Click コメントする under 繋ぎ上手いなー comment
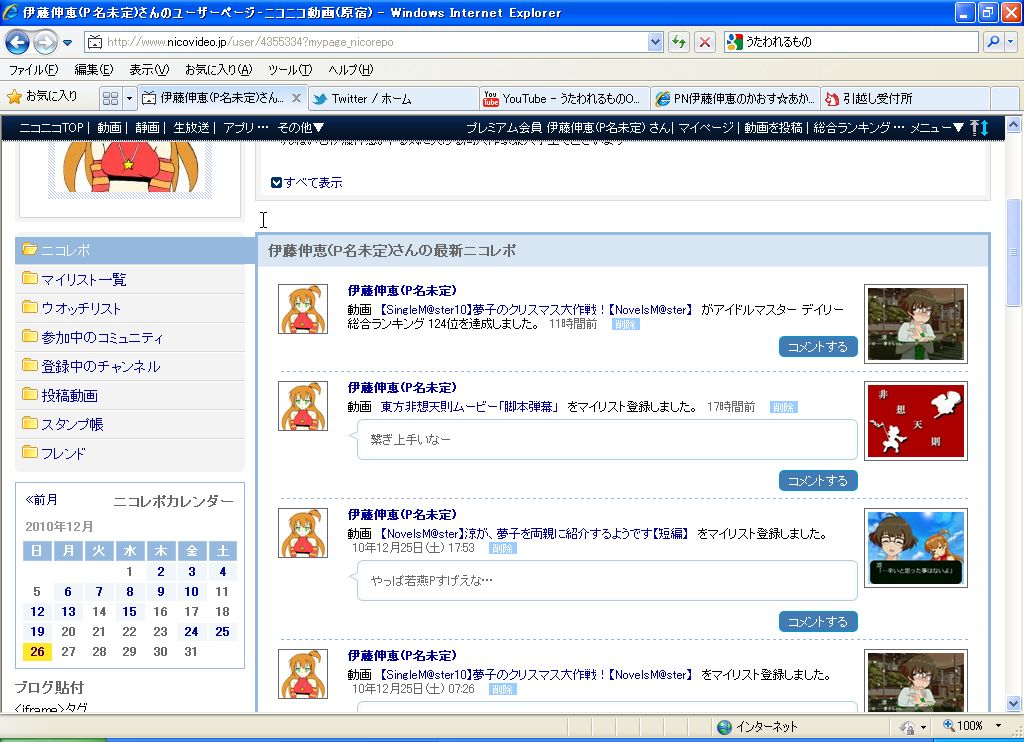Viewport: 1024px width, 742px height. pyautogui.click(x=818, y=481)
